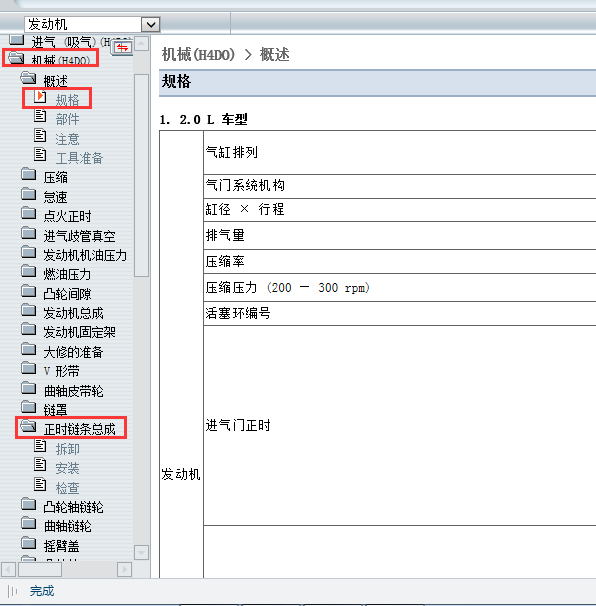This screenshot has width=596, height=606.
Task: Click the document icon beside 注意
Action: click(40, 135)
